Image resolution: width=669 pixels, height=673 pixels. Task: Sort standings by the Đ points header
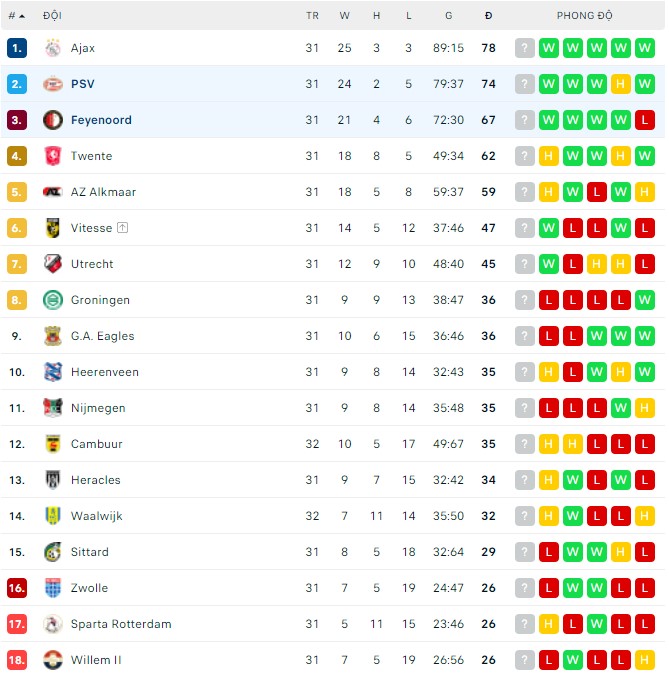pyautogui.click(x=488, y=16)
